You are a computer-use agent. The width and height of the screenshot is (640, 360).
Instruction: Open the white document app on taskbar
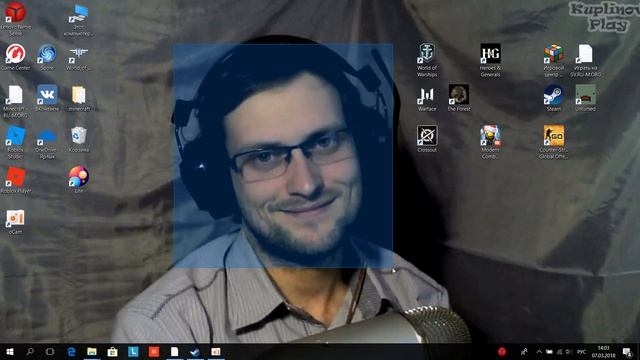tap(174, 351)
